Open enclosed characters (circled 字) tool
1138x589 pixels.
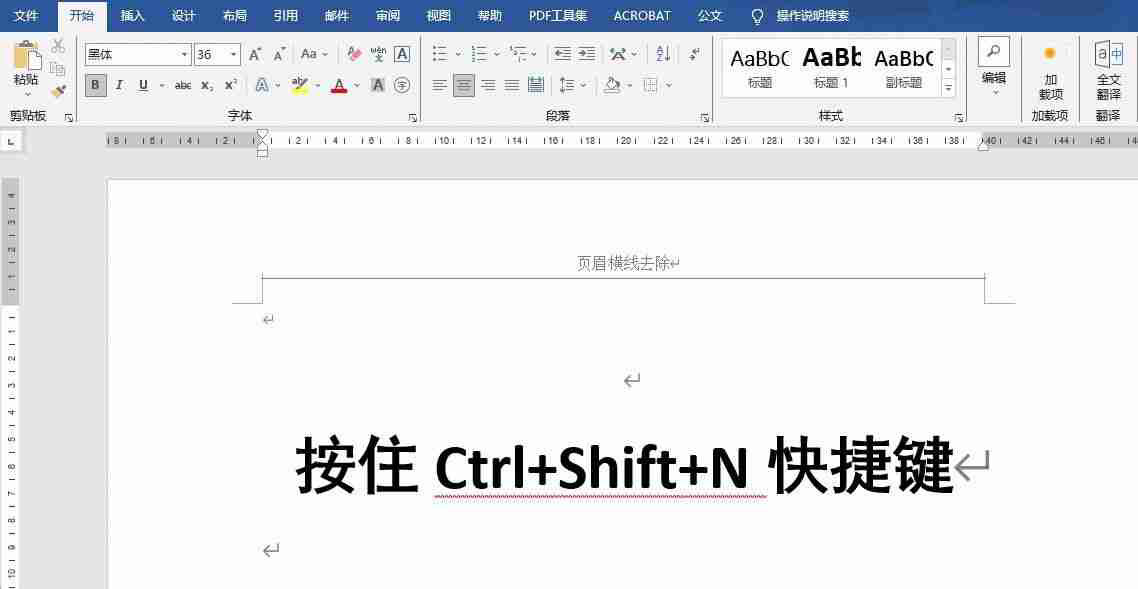tap(402, 86)
